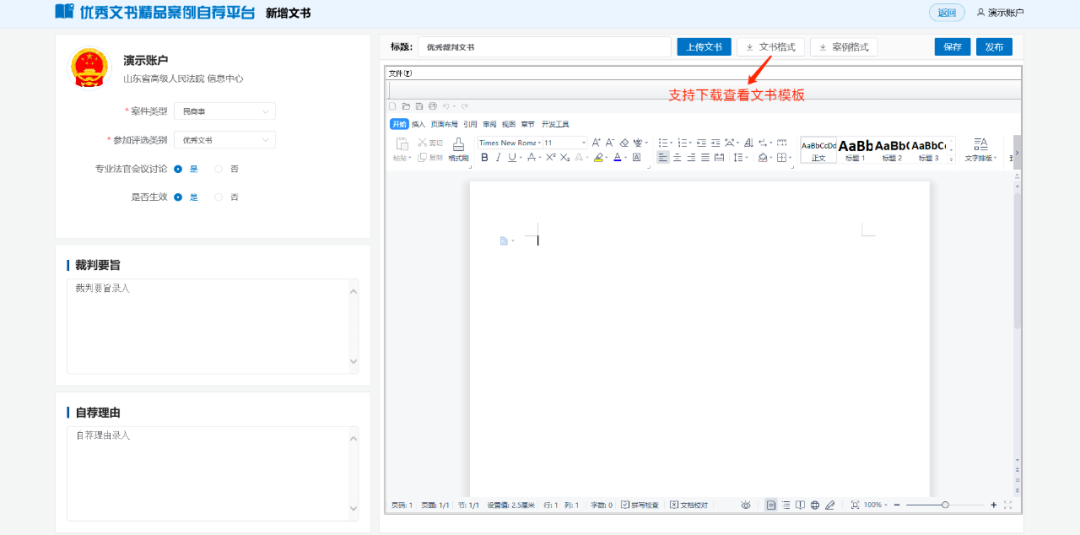
Task: Apply italic formatting in editor ribbon
Action: [x=499, y=157]
